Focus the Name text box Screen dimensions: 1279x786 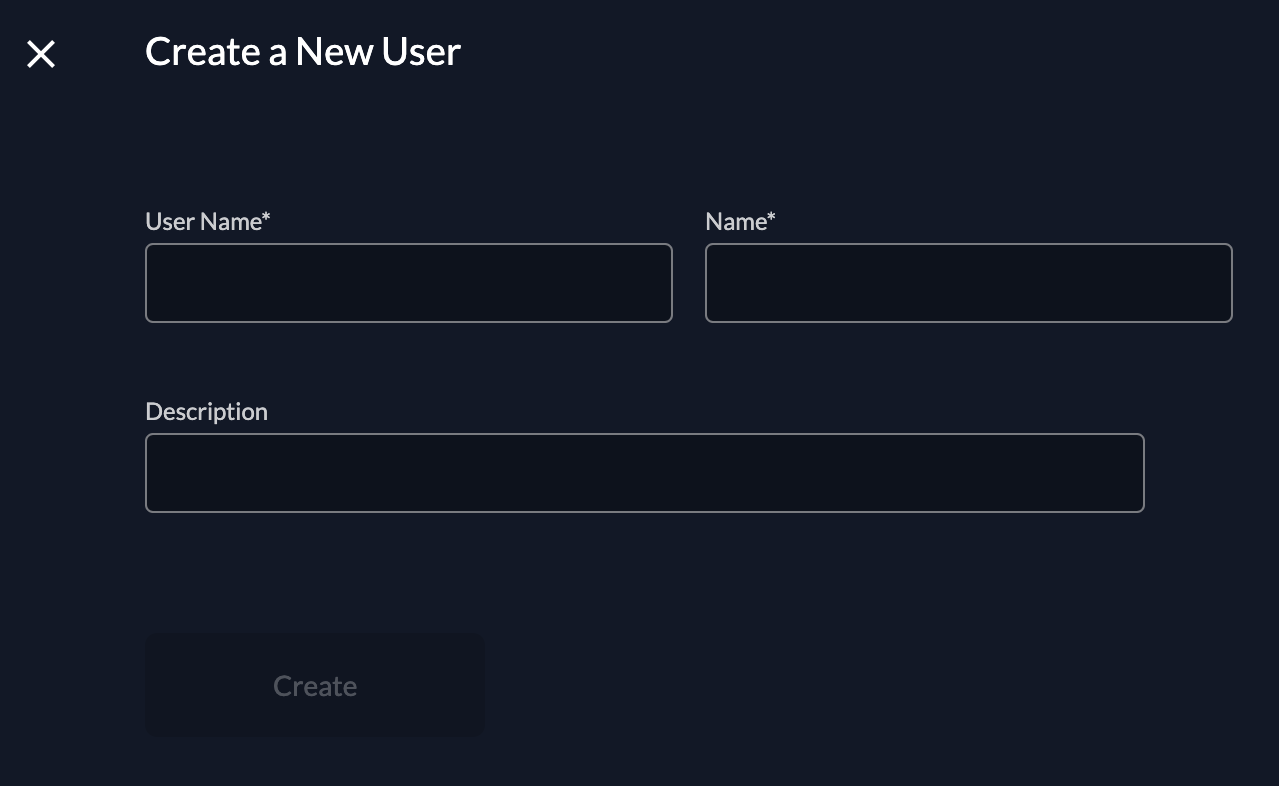click(x=968, y=283)
